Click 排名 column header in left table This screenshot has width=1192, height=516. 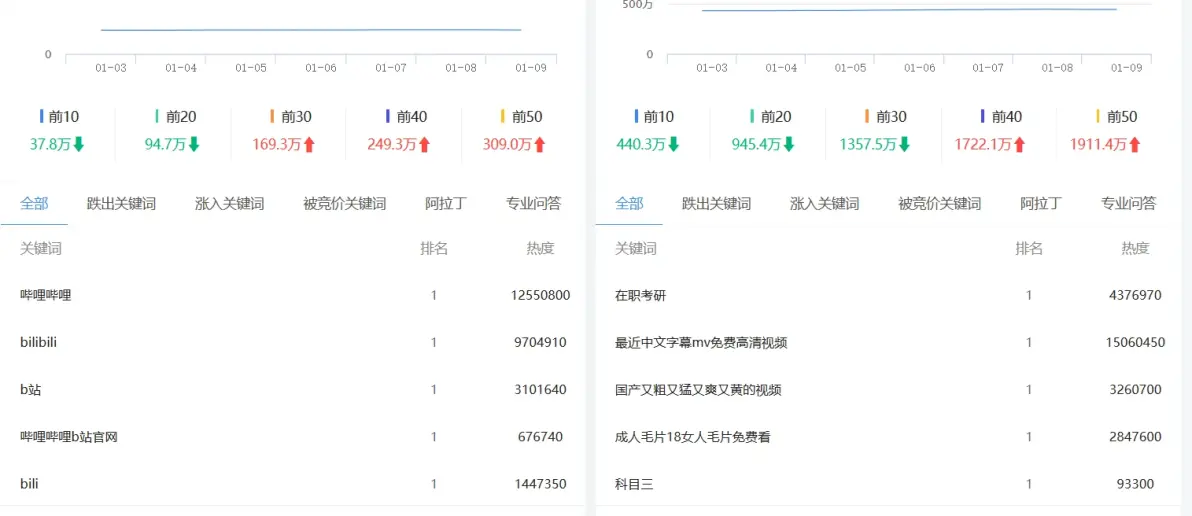point(434,249)
